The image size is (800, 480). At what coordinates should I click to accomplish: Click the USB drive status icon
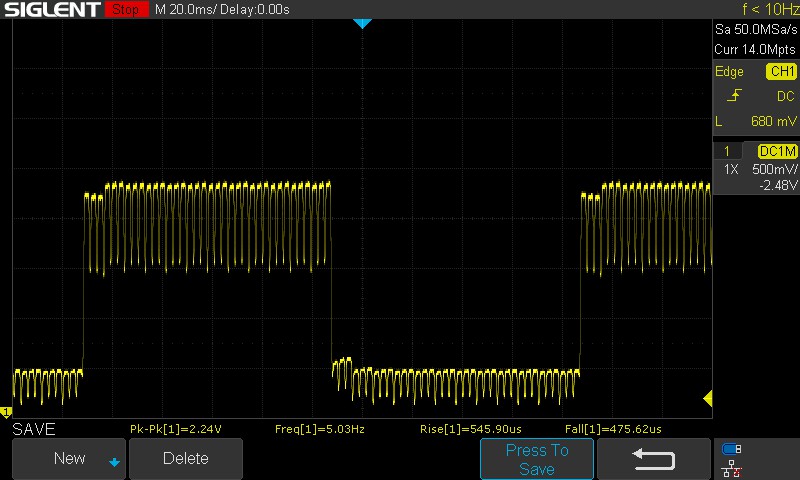click(732, 449)
